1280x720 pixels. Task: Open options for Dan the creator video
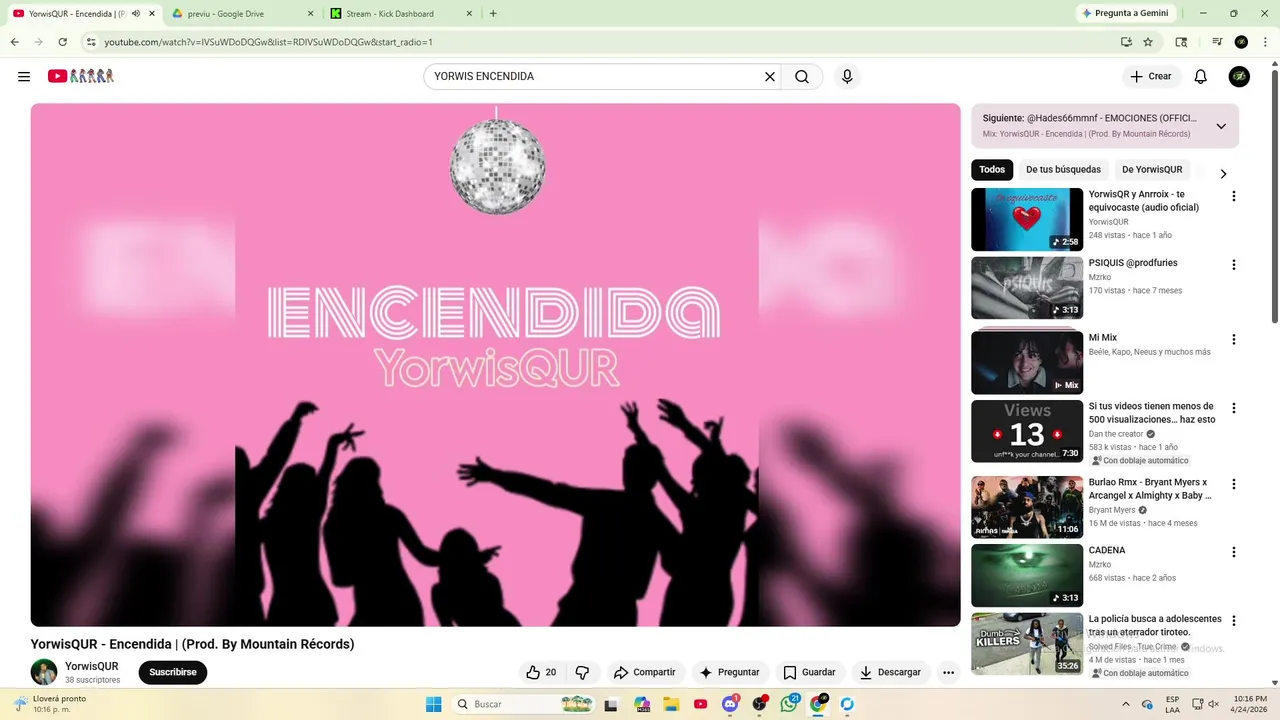(1234, 408)
